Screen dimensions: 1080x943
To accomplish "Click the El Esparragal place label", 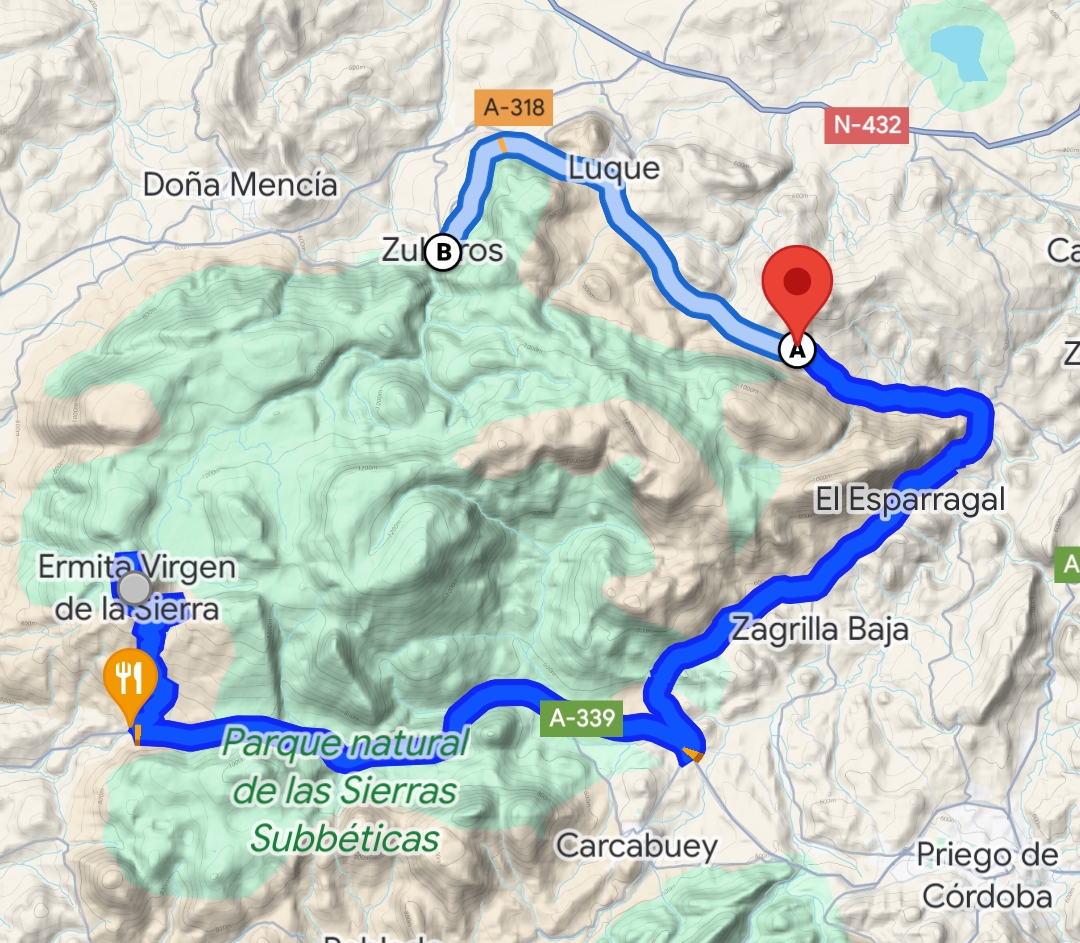I will pos(910,499).
